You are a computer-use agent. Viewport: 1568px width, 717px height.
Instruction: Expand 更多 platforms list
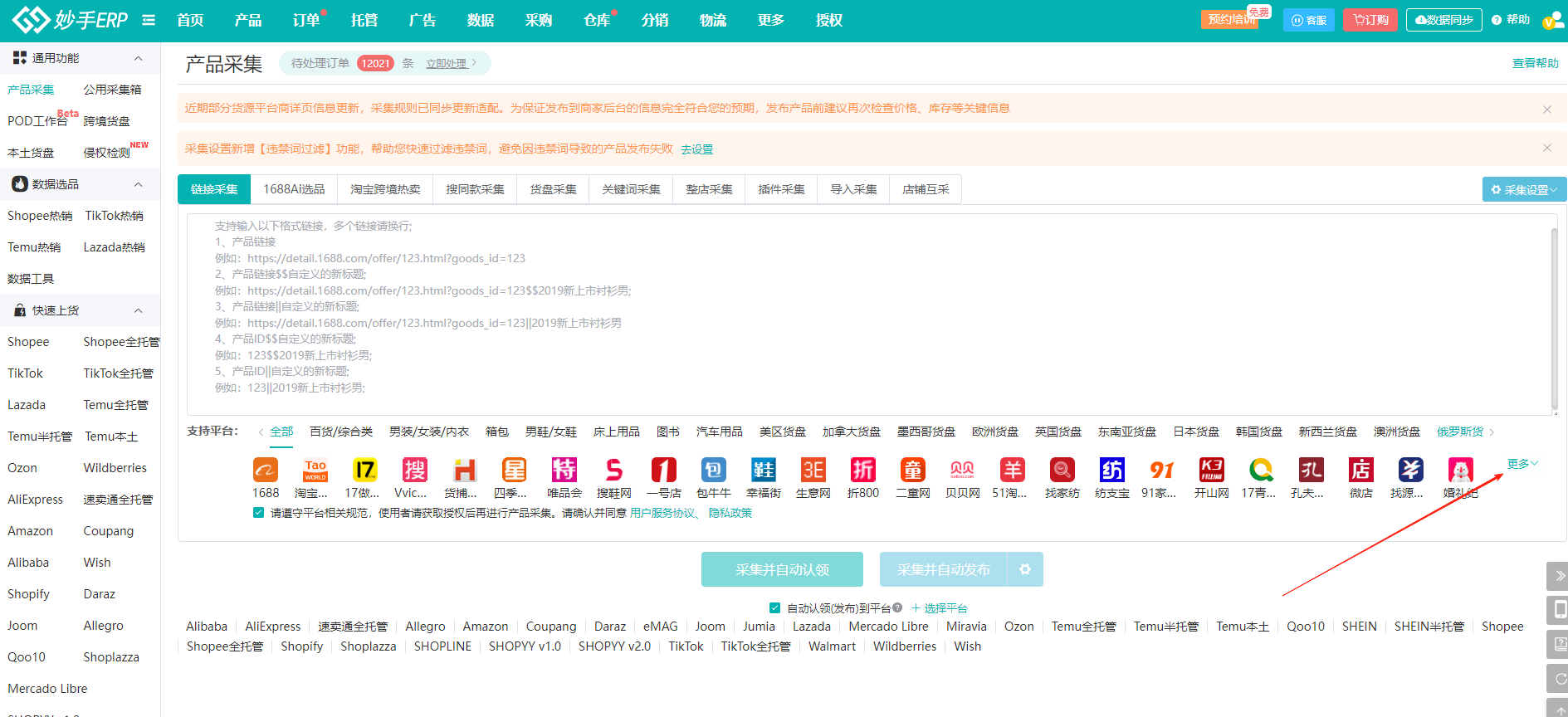(x=1522, y=464)
